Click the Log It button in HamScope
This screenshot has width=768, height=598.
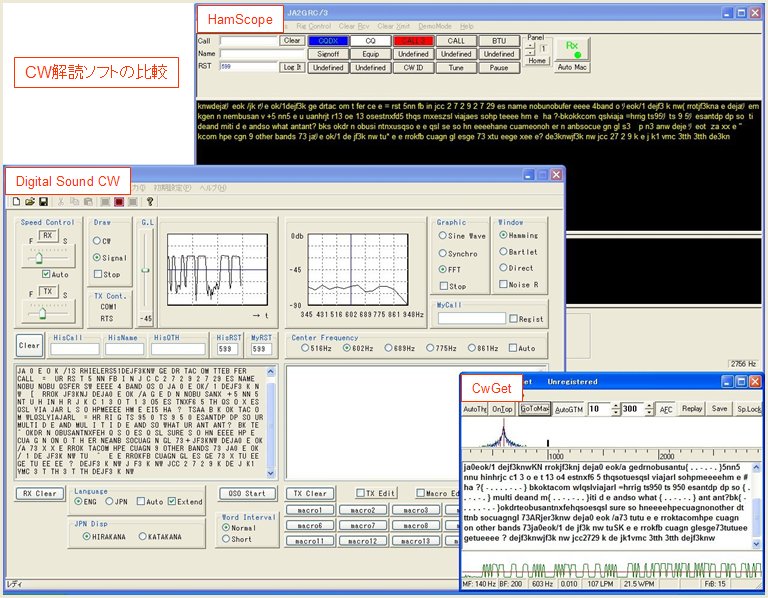[292, 67]
